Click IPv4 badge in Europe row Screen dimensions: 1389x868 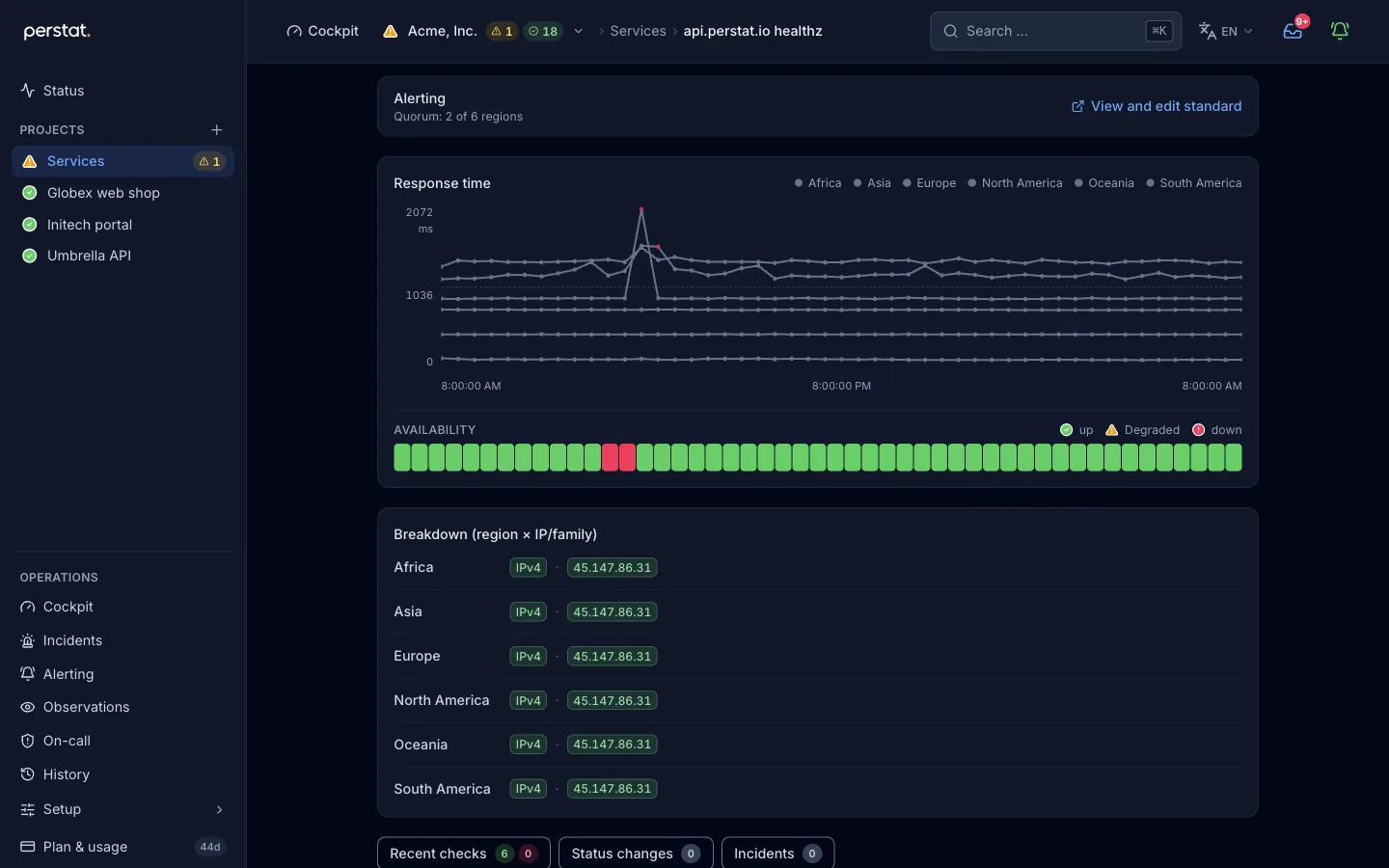(x=528, y=657)
